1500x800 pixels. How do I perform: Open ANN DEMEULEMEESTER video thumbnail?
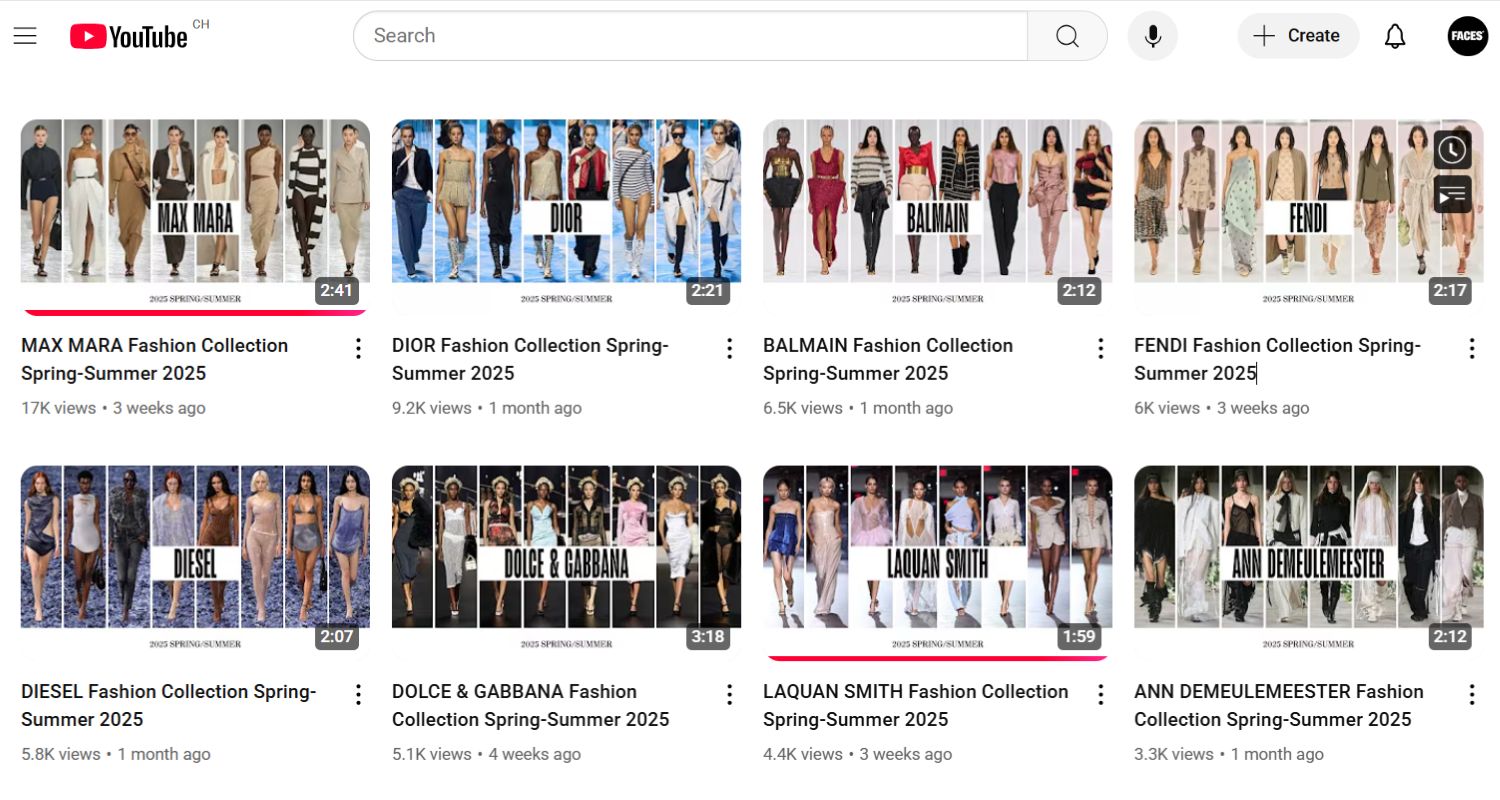point(1308,563)
